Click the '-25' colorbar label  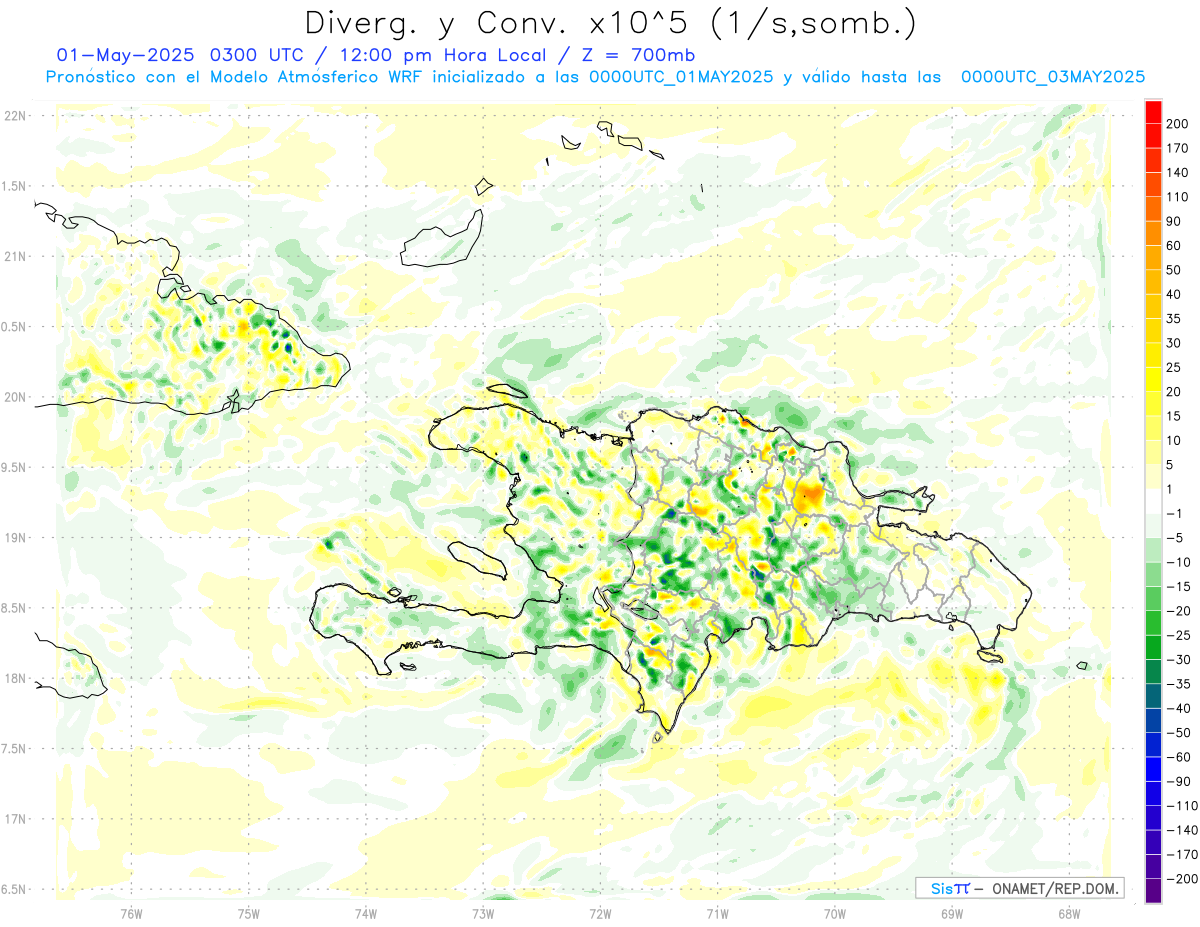[1180, 635]
